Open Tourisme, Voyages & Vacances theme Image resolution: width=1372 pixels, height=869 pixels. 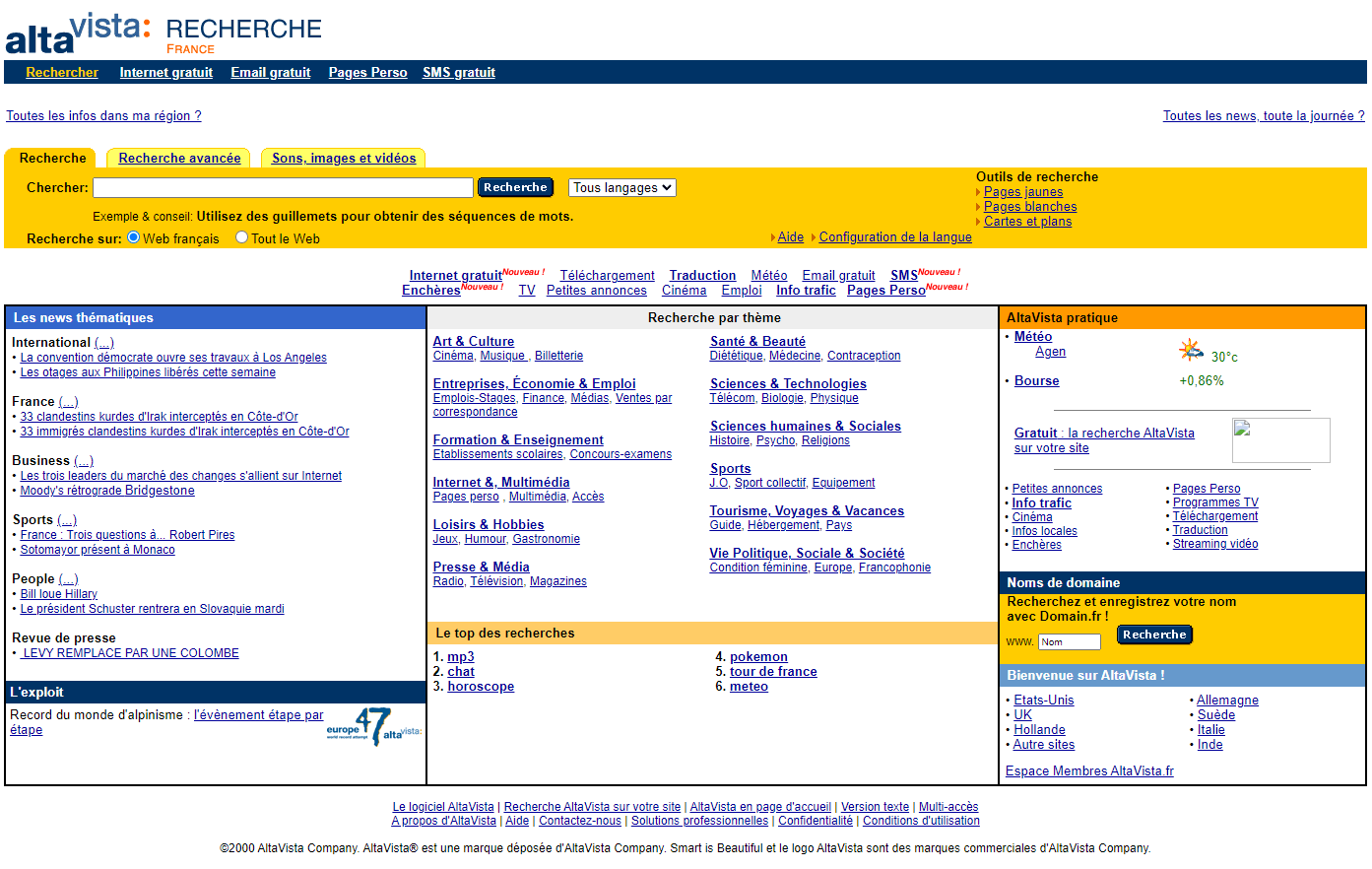click(x=807, y=510)
